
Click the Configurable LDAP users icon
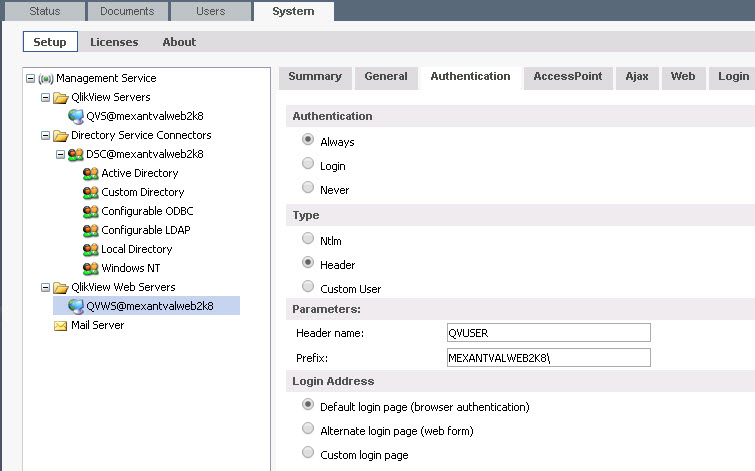[91, 231]
